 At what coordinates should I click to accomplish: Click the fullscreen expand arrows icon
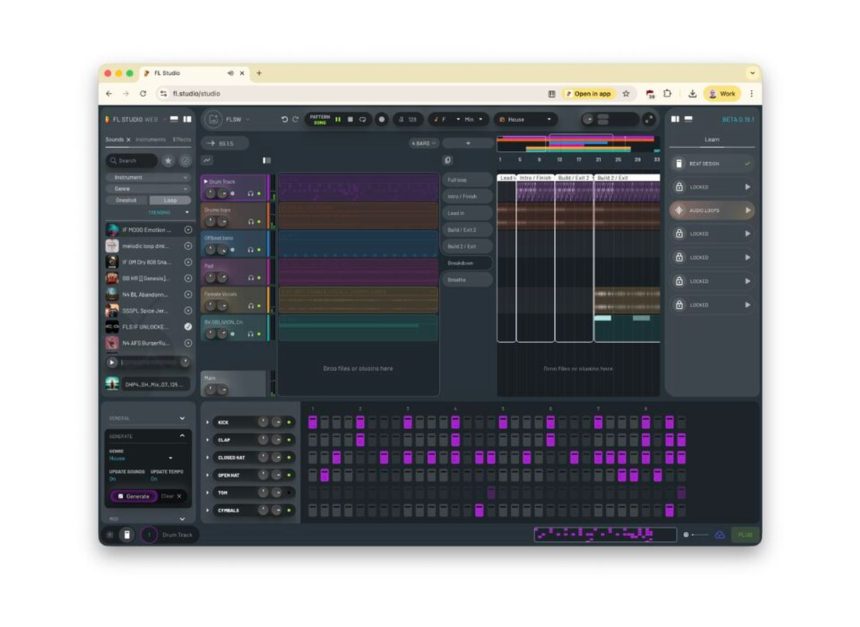click(x=648, y=119)
